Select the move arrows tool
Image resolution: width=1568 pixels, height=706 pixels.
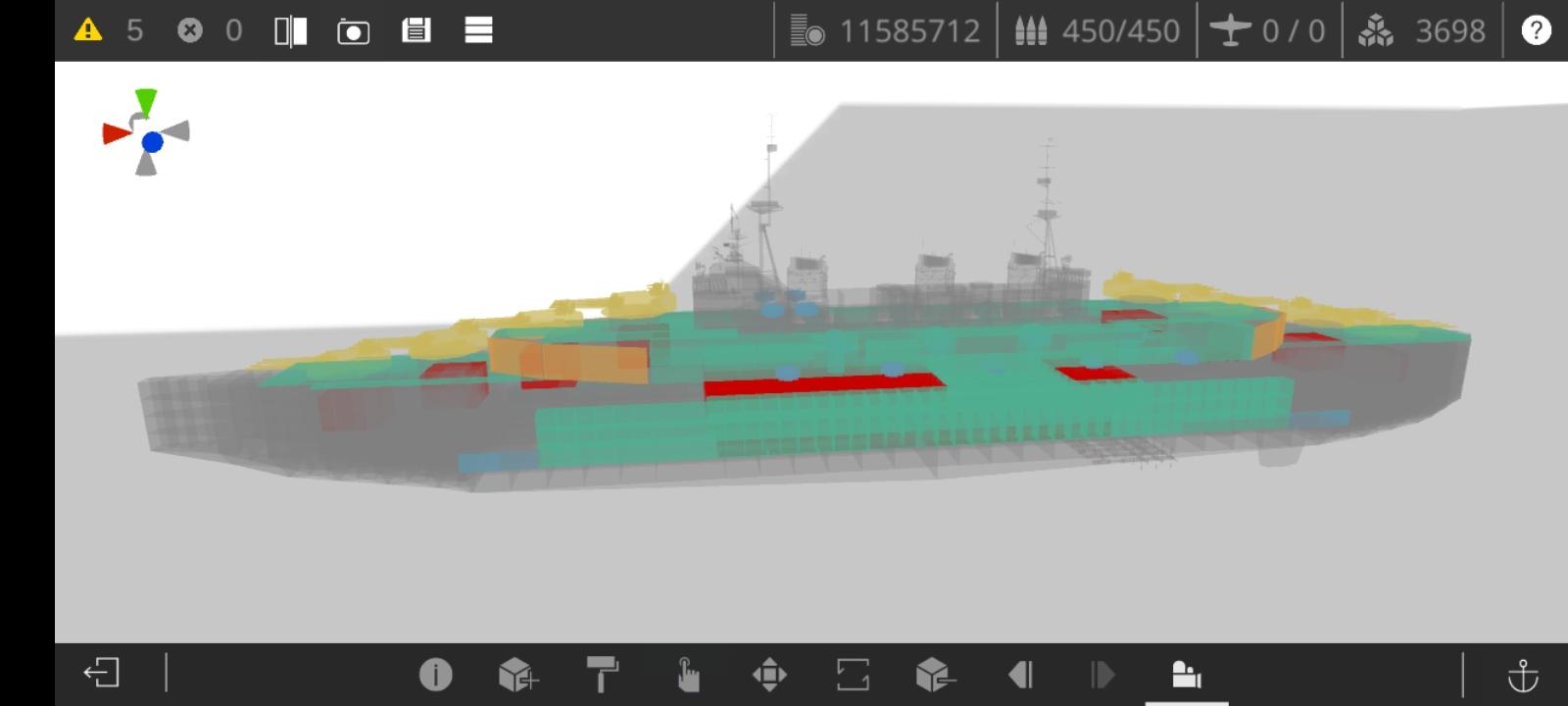769,675
